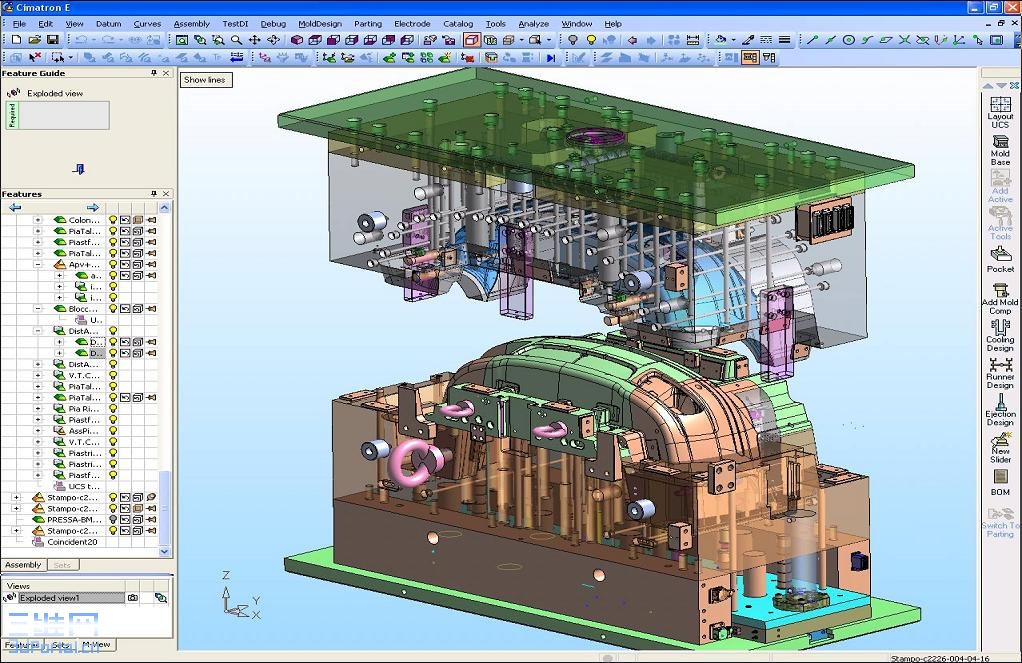Click the Open File folder icon
Viewport: 1022px width, 663px height.
click(x=35, y=40)
